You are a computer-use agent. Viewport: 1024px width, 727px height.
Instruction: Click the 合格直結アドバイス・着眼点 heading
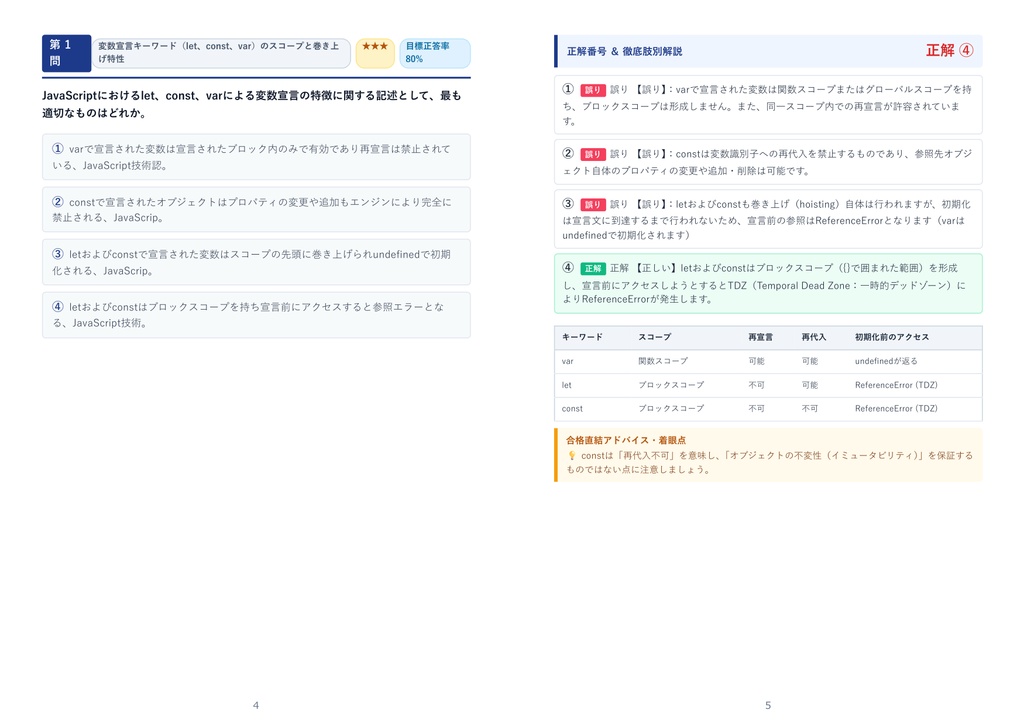pyautogui.click(x=626, y=440)
